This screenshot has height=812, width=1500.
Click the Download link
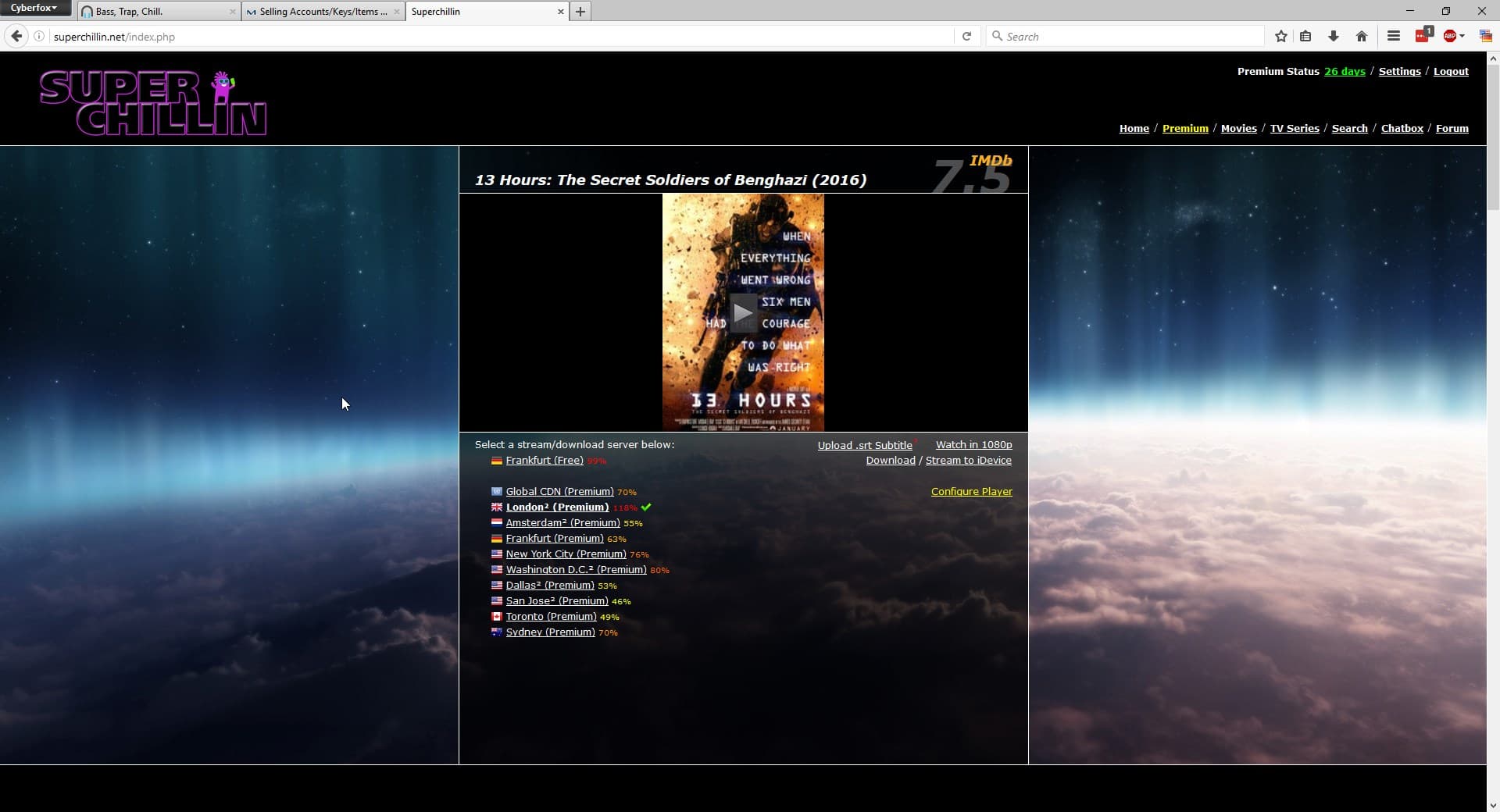tap(890, 460)
